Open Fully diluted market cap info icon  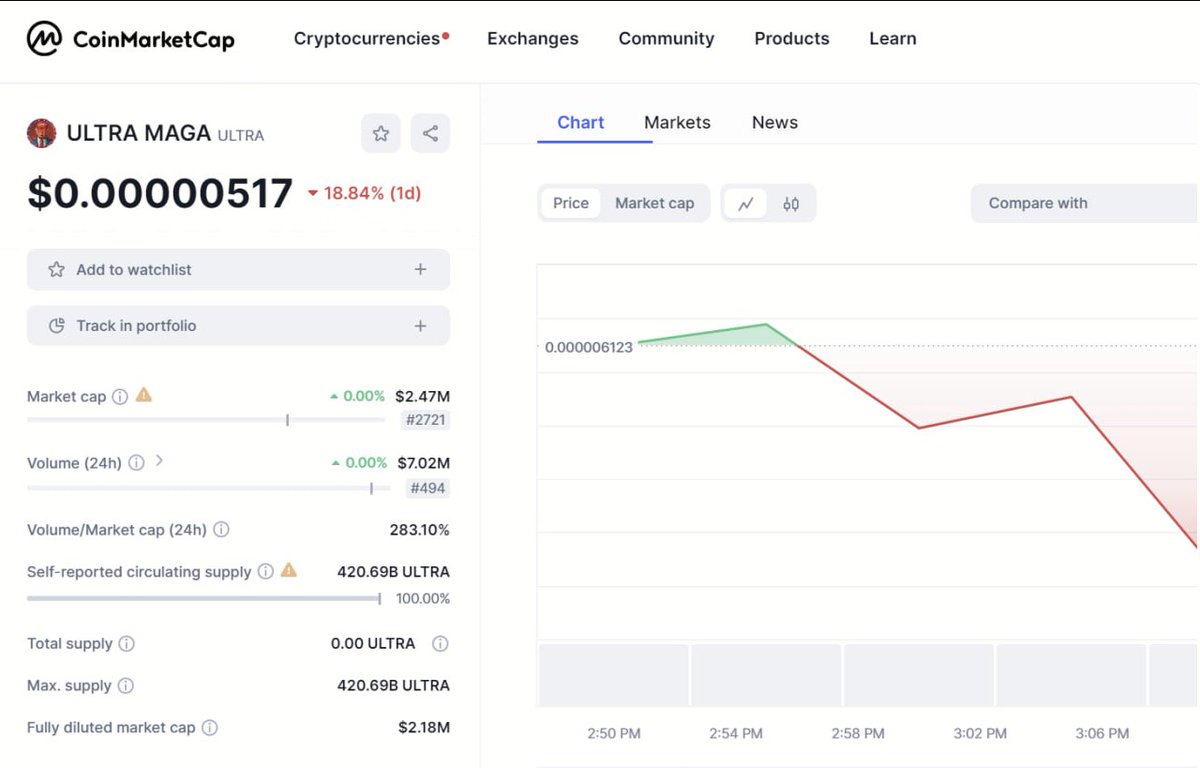point(209,728)
